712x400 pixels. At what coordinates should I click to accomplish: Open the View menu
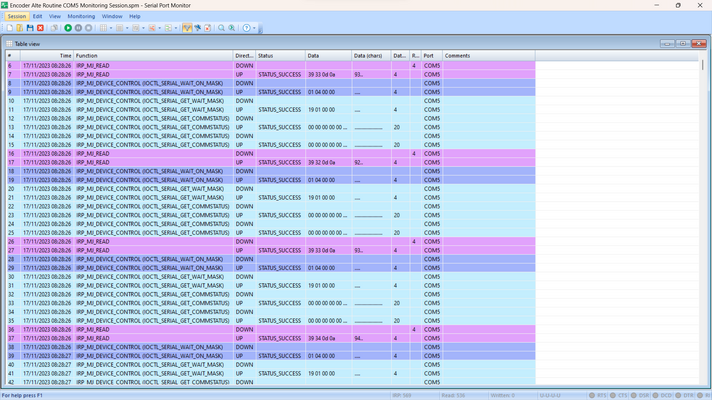pyautogui.click(x=54, y=16)
